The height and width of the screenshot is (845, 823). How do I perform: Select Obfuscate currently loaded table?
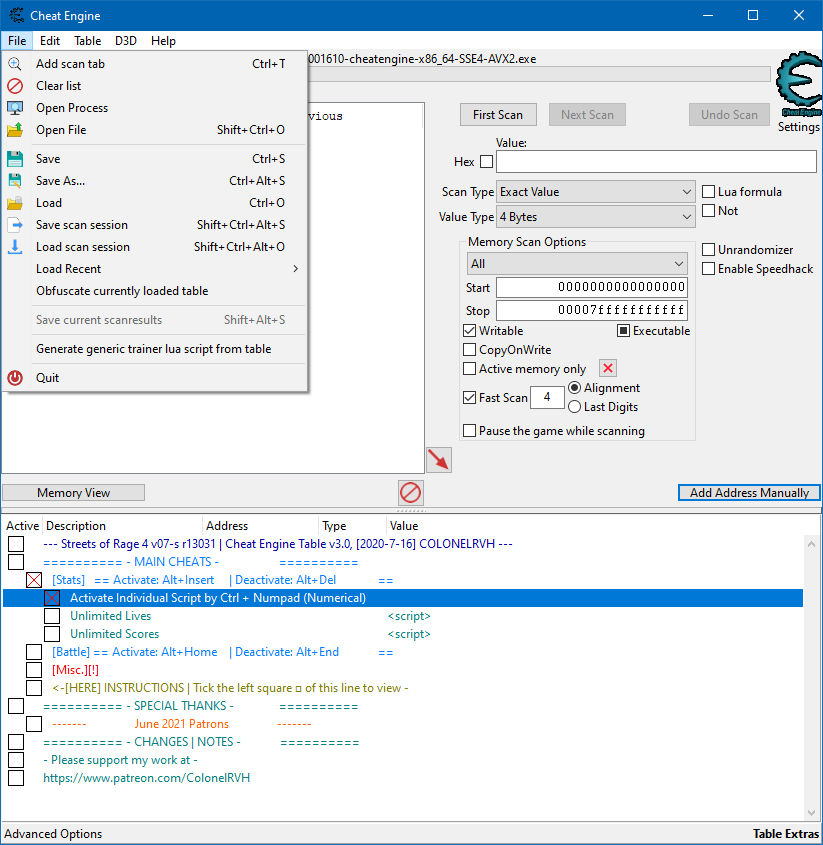tap(156, 291)
